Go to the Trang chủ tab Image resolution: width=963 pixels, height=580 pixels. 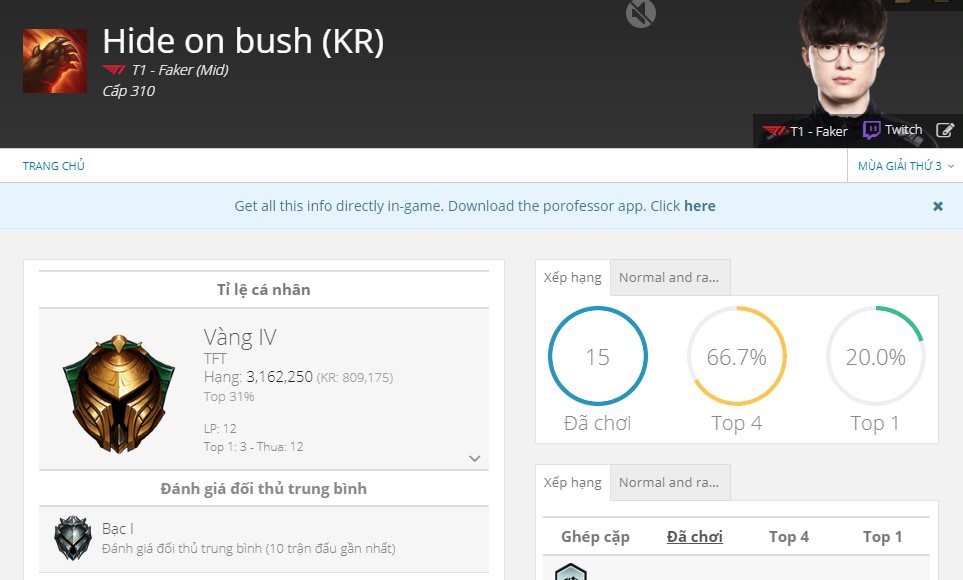53,166
